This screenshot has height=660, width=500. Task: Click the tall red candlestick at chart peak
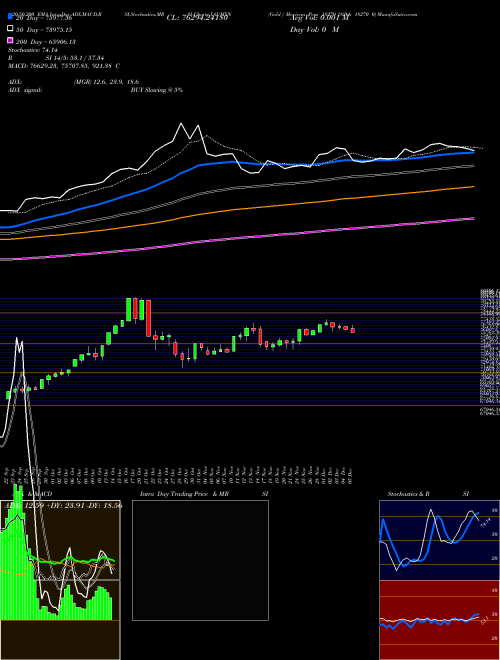(x=149, y=318)
